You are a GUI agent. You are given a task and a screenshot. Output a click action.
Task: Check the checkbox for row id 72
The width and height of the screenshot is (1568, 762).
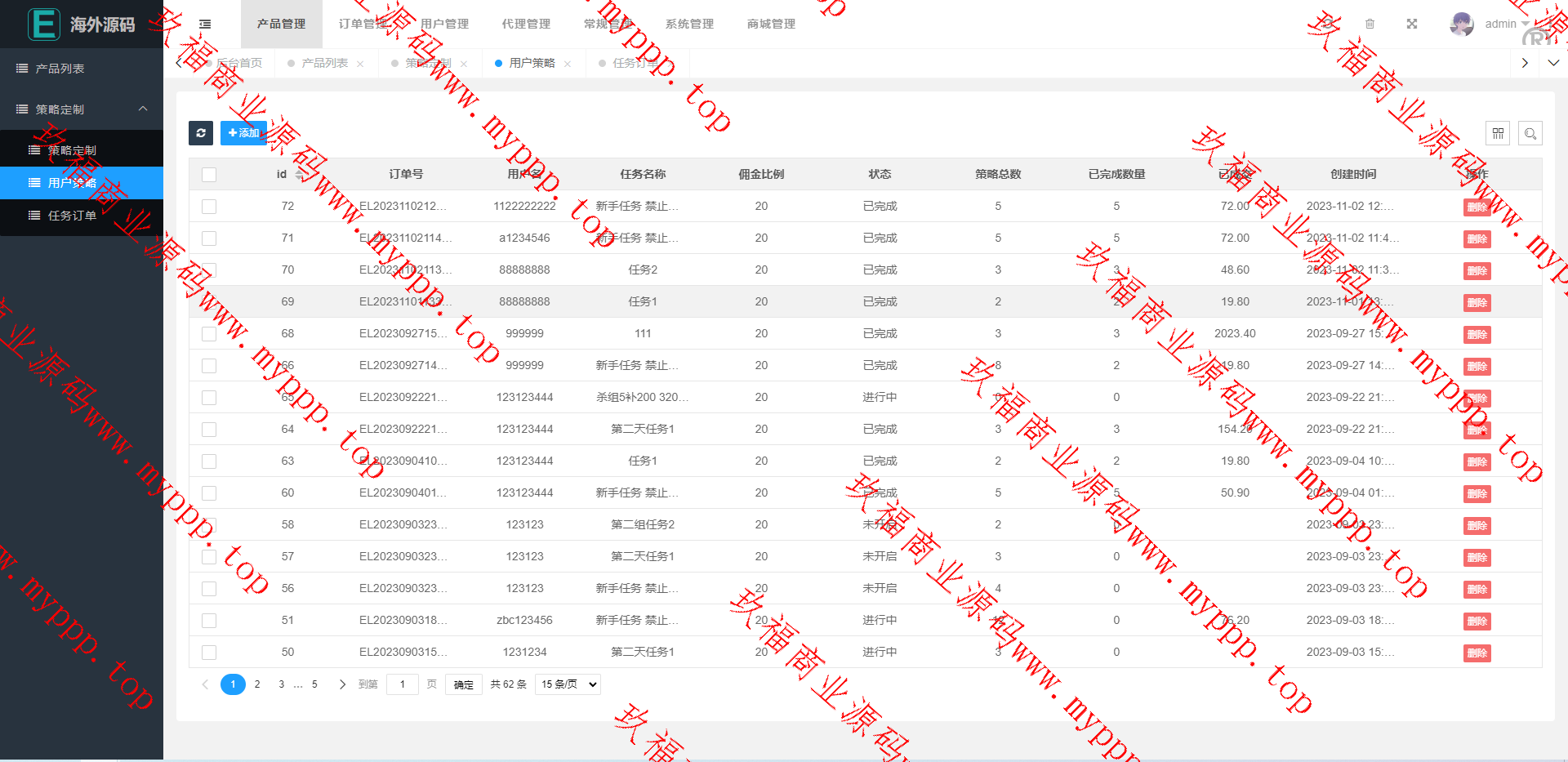pyautogui.click(x=209, y=207)
